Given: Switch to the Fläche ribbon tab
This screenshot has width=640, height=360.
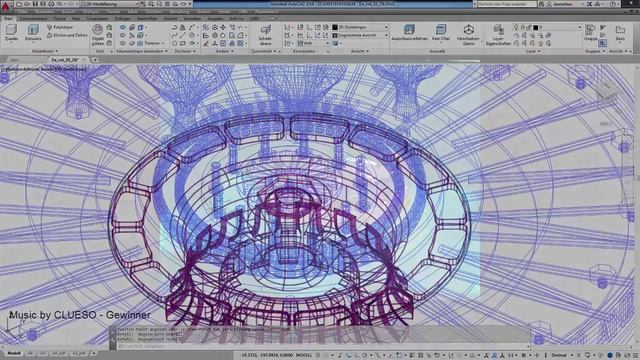Looking at the screenshot, I should click(x=60, y=18).
